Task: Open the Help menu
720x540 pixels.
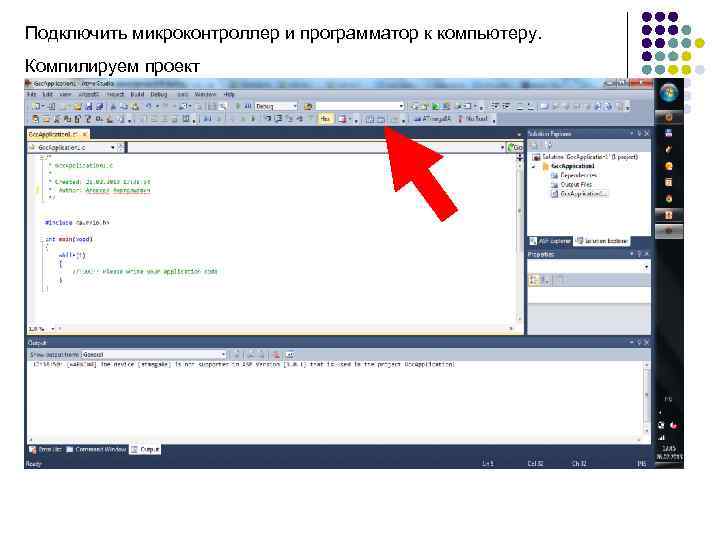Action: click(x=229, y=94)
